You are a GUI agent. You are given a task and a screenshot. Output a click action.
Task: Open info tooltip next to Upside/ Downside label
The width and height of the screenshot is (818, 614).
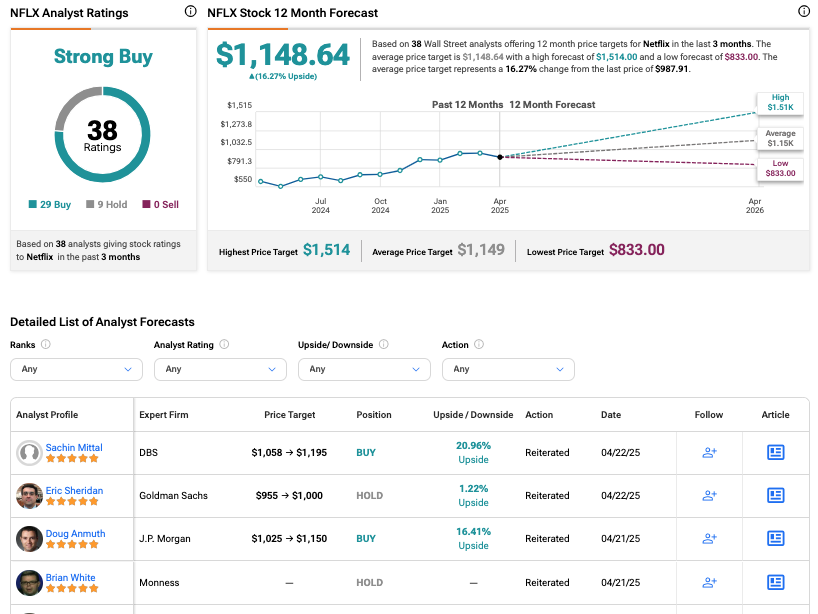coord(383,344)
